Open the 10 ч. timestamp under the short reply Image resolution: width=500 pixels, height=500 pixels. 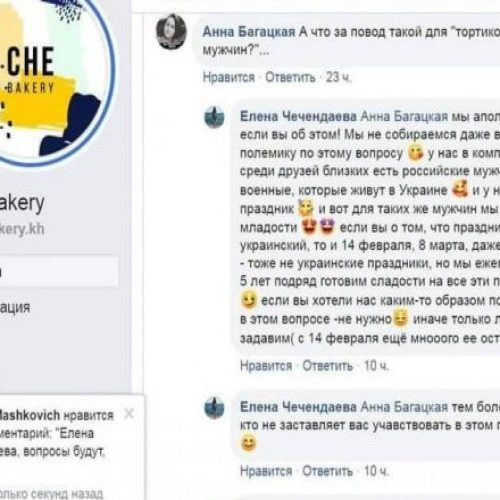click(376, 471)
